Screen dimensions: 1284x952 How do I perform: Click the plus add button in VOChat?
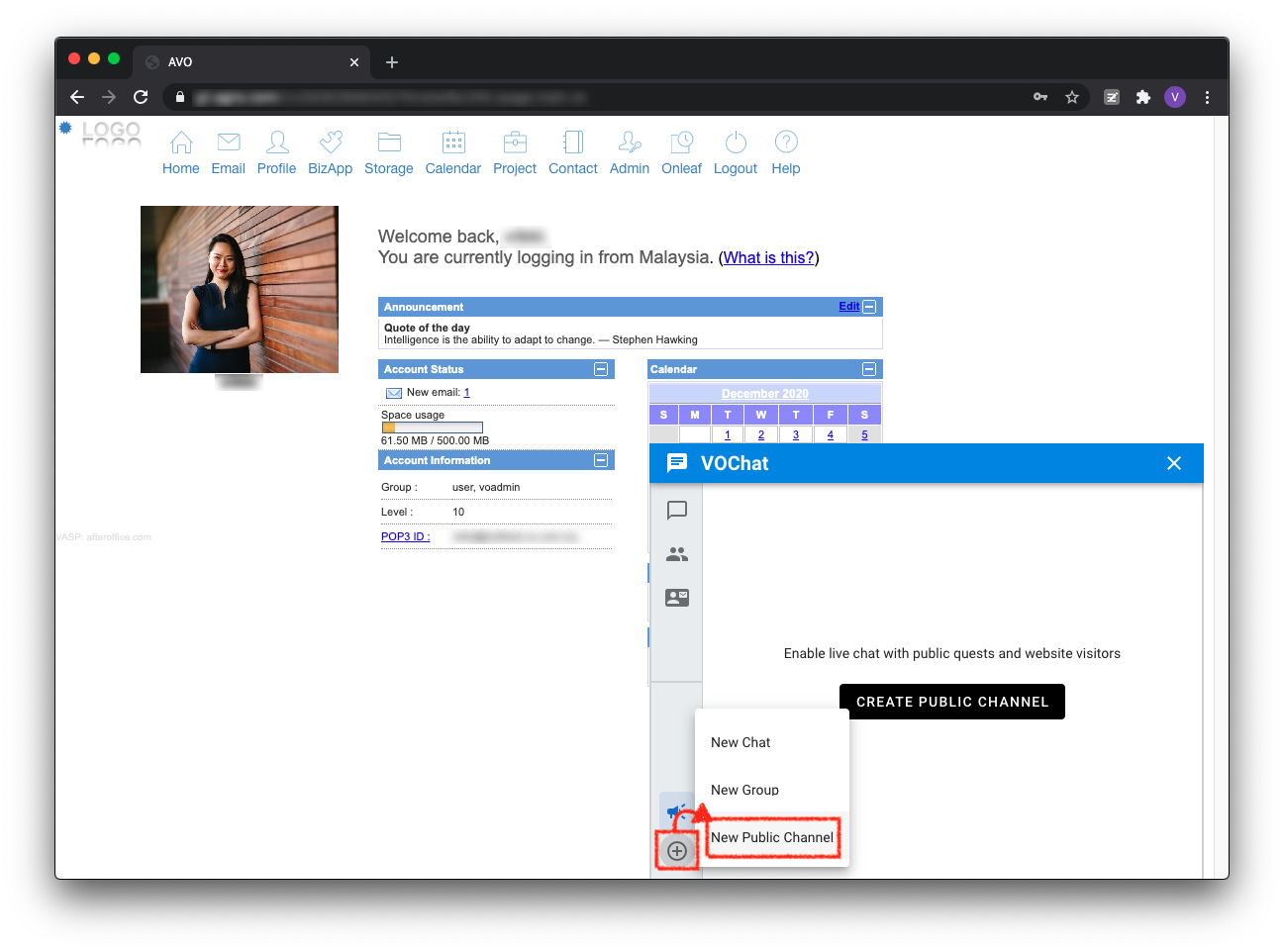coord(677,851)
